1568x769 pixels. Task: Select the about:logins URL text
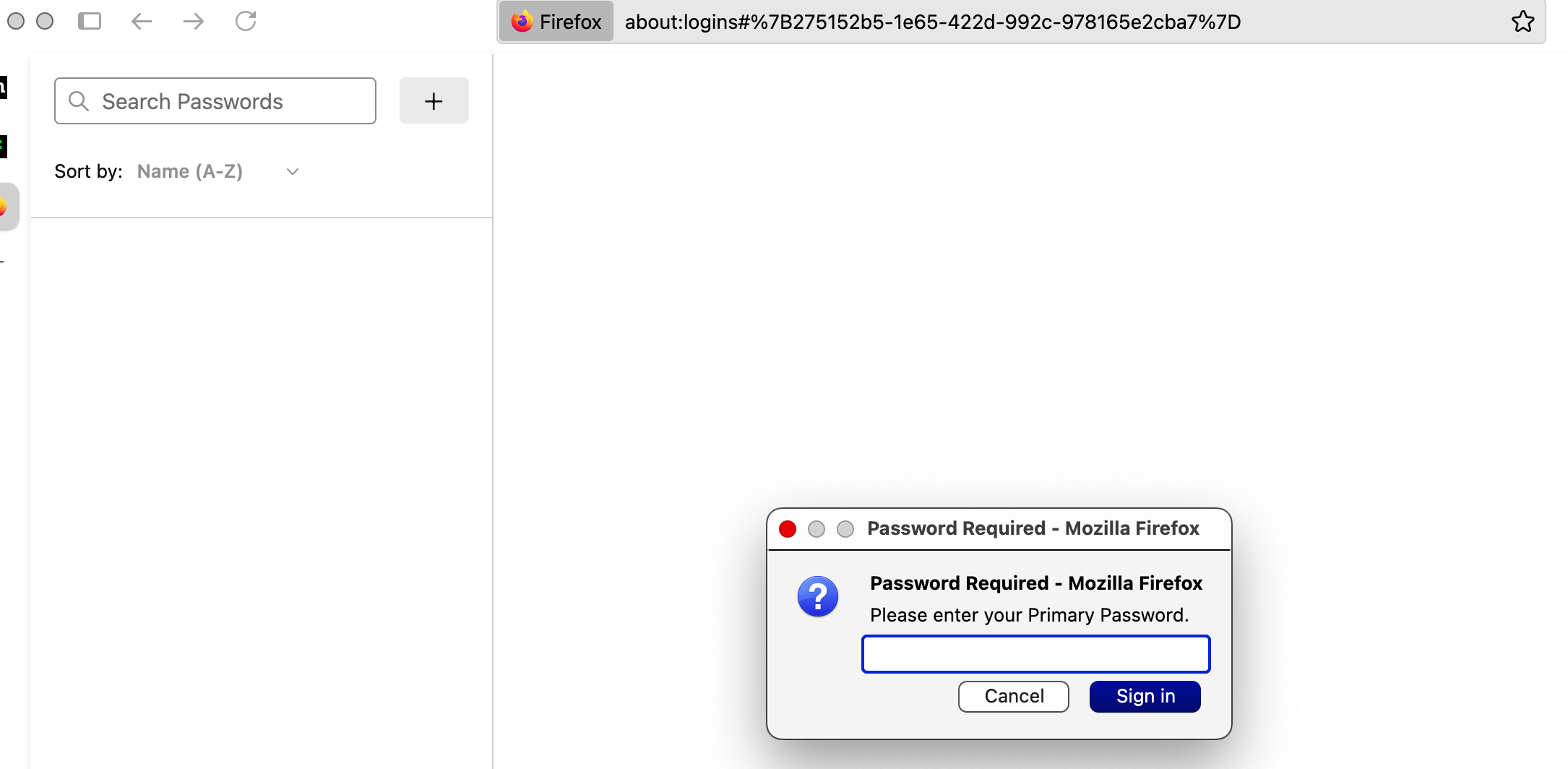coord(932,22)
